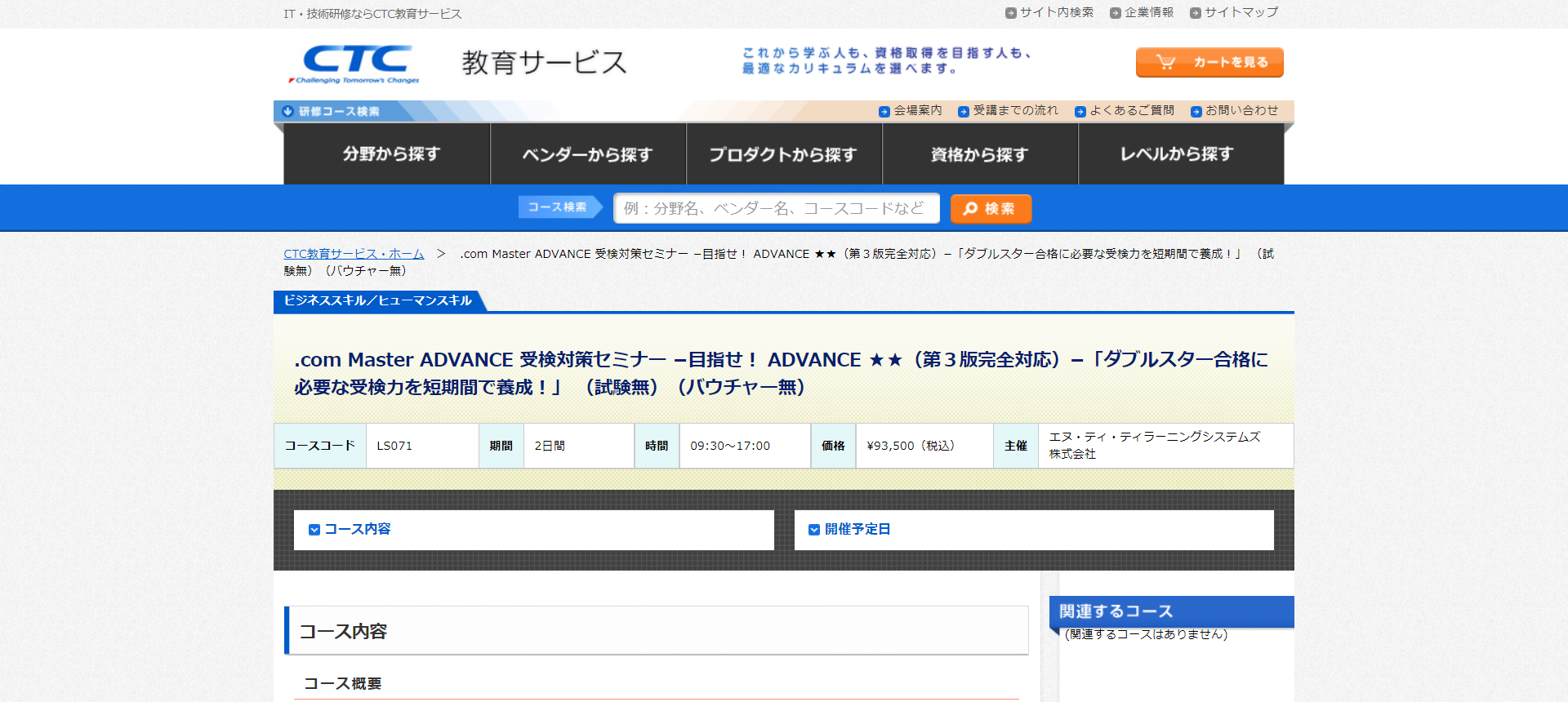The height and width of the screenshot is (702, 1568).
Task: Click the コース概要 subheading
Action: click(343, 684)
